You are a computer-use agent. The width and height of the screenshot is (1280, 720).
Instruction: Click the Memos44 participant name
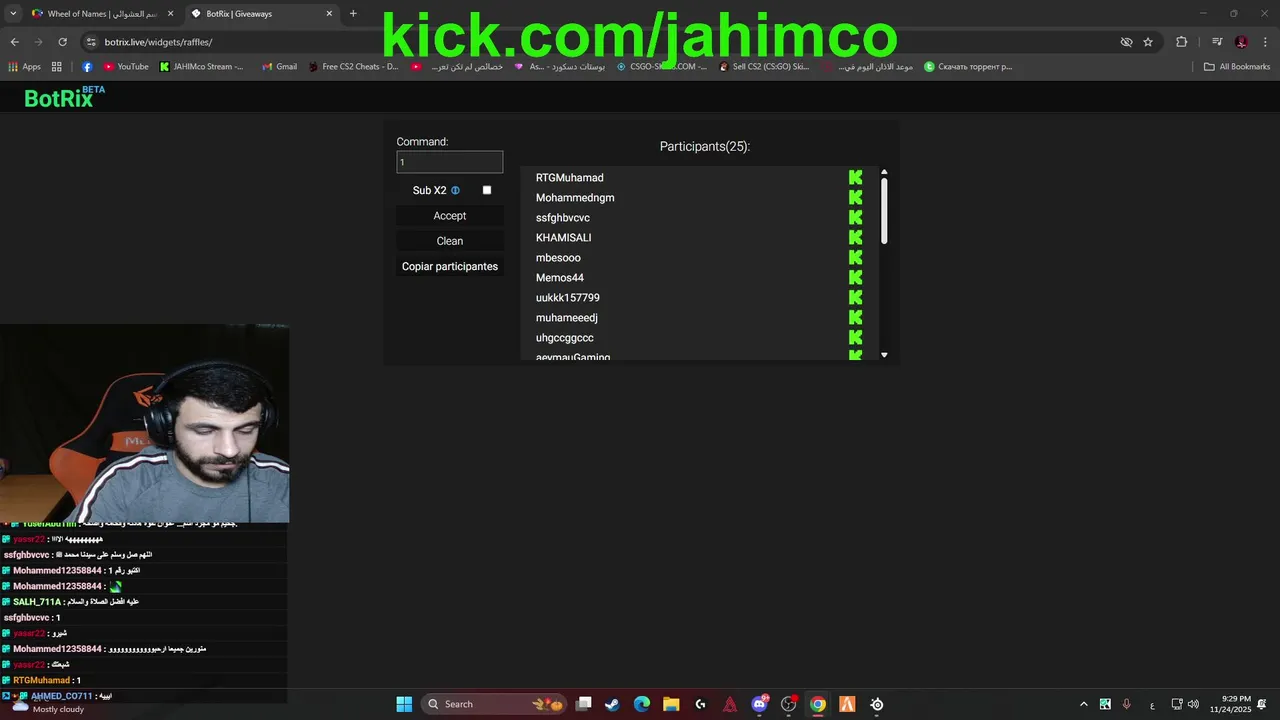(559, 277)
